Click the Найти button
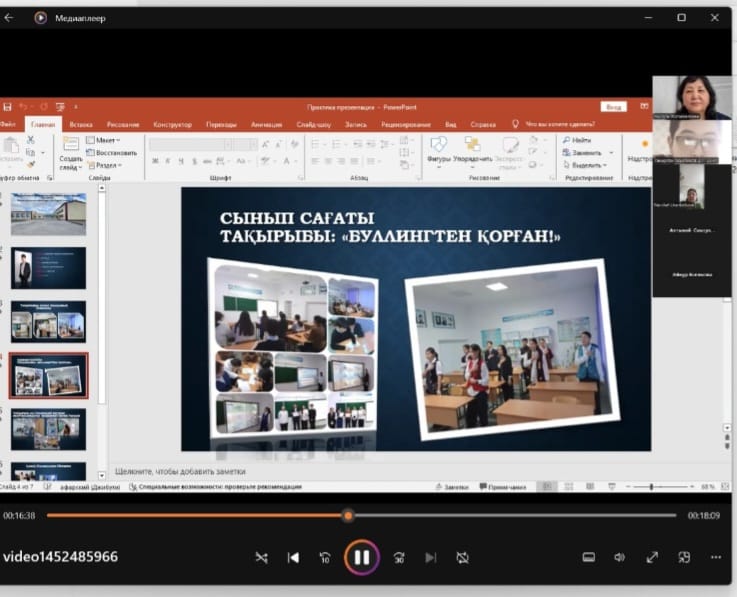 577,140
